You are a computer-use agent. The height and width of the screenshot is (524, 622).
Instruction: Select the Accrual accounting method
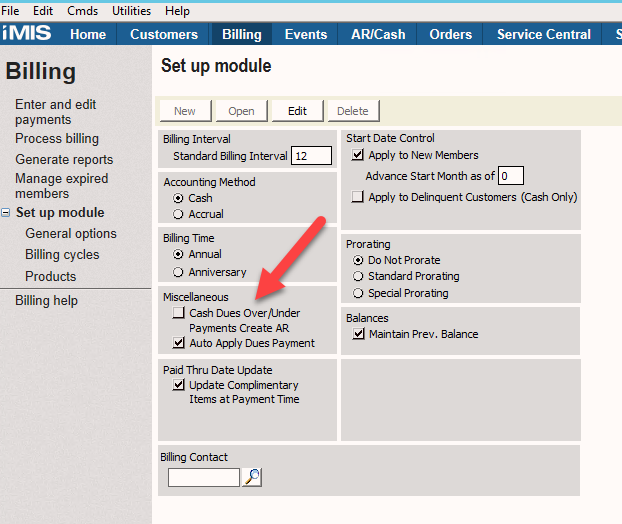(179, 214)
